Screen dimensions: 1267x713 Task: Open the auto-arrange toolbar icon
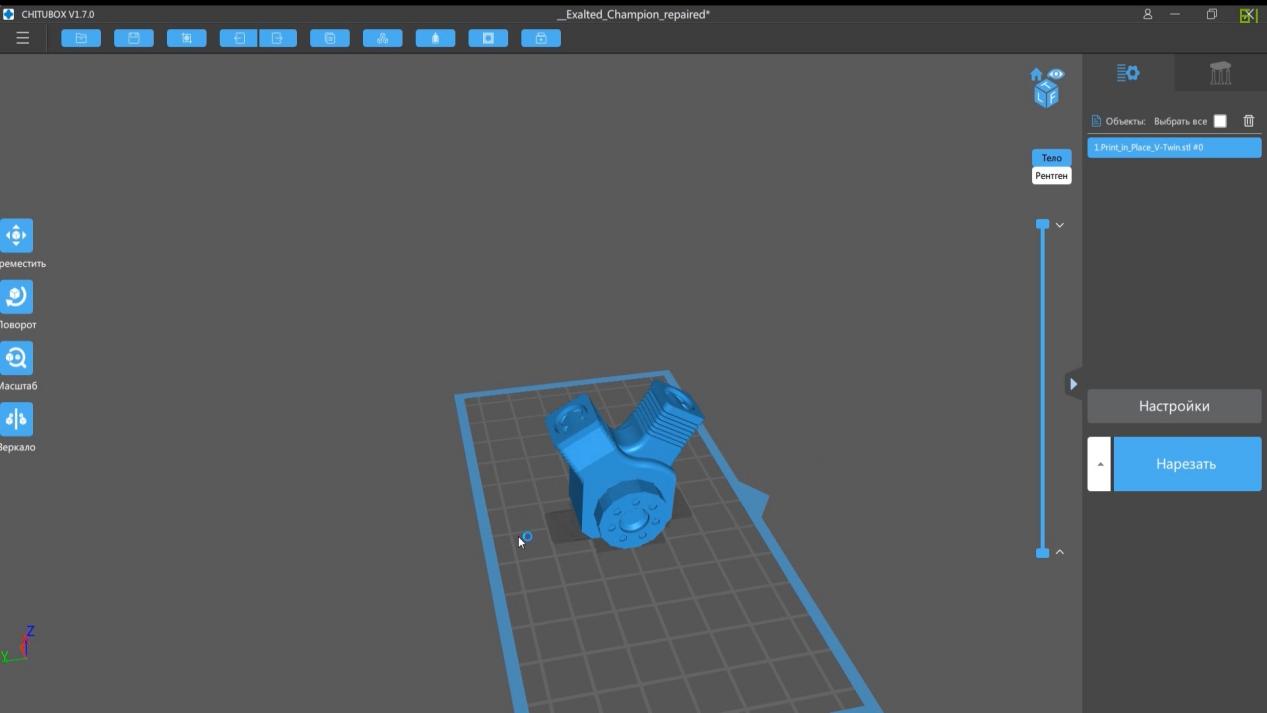(x=383, y=37)
